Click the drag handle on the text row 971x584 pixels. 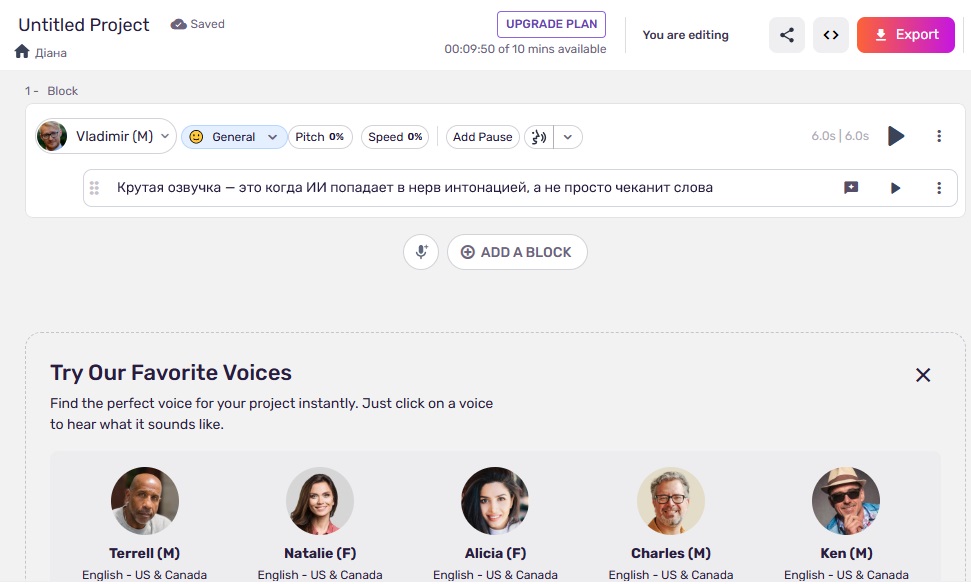click(95, 188)
